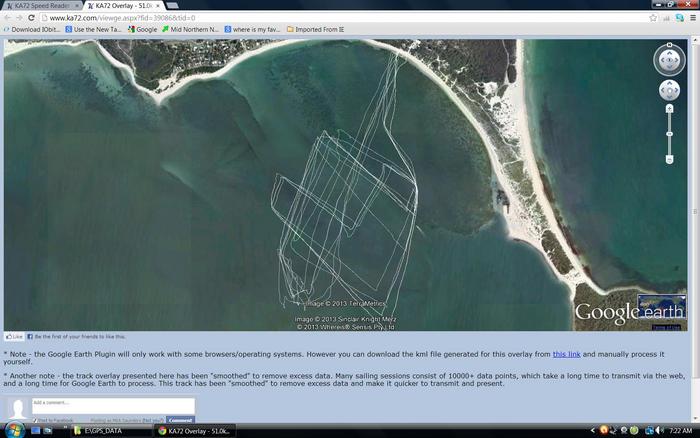Open the 'Use the New Ta...' bookmark
Image resolution: width=700 pixels, height=438 pixels.
click(93, 29)
